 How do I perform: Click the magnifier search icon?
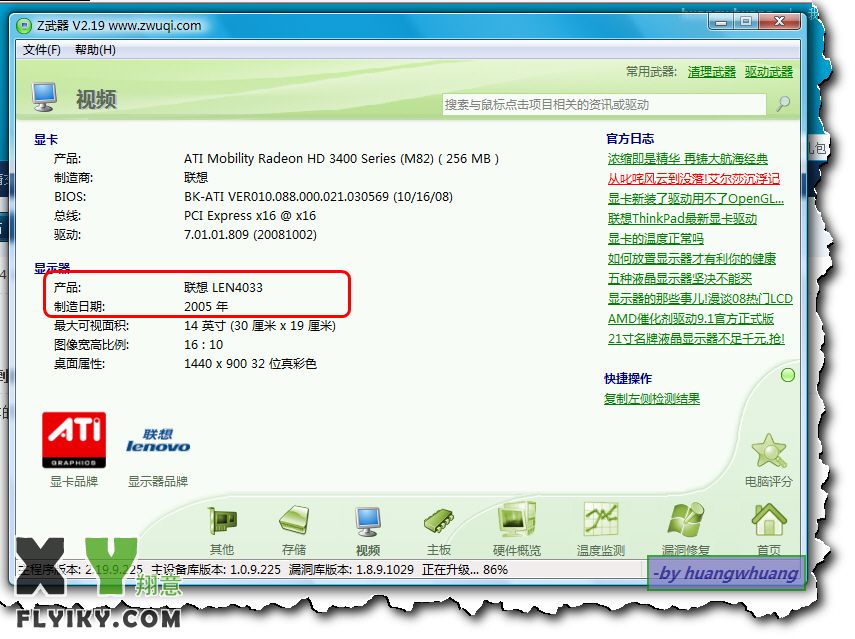tap(783, 104)
